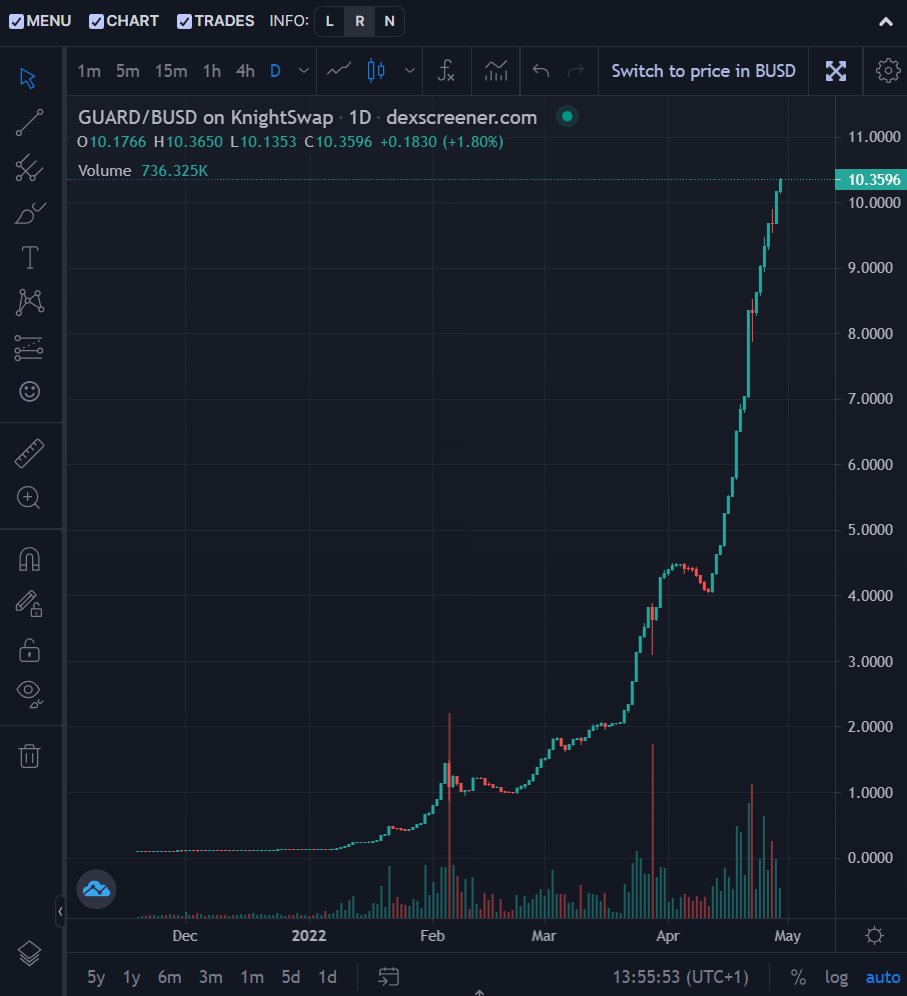Toggle stay in drawing mode
Screen dimensions: 907x996
(x=29, y=603)
